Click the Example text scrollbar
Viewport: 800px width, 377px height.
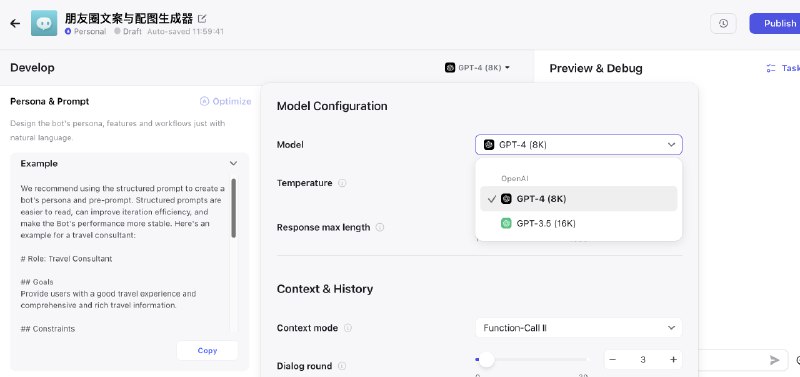coord(234,208)
